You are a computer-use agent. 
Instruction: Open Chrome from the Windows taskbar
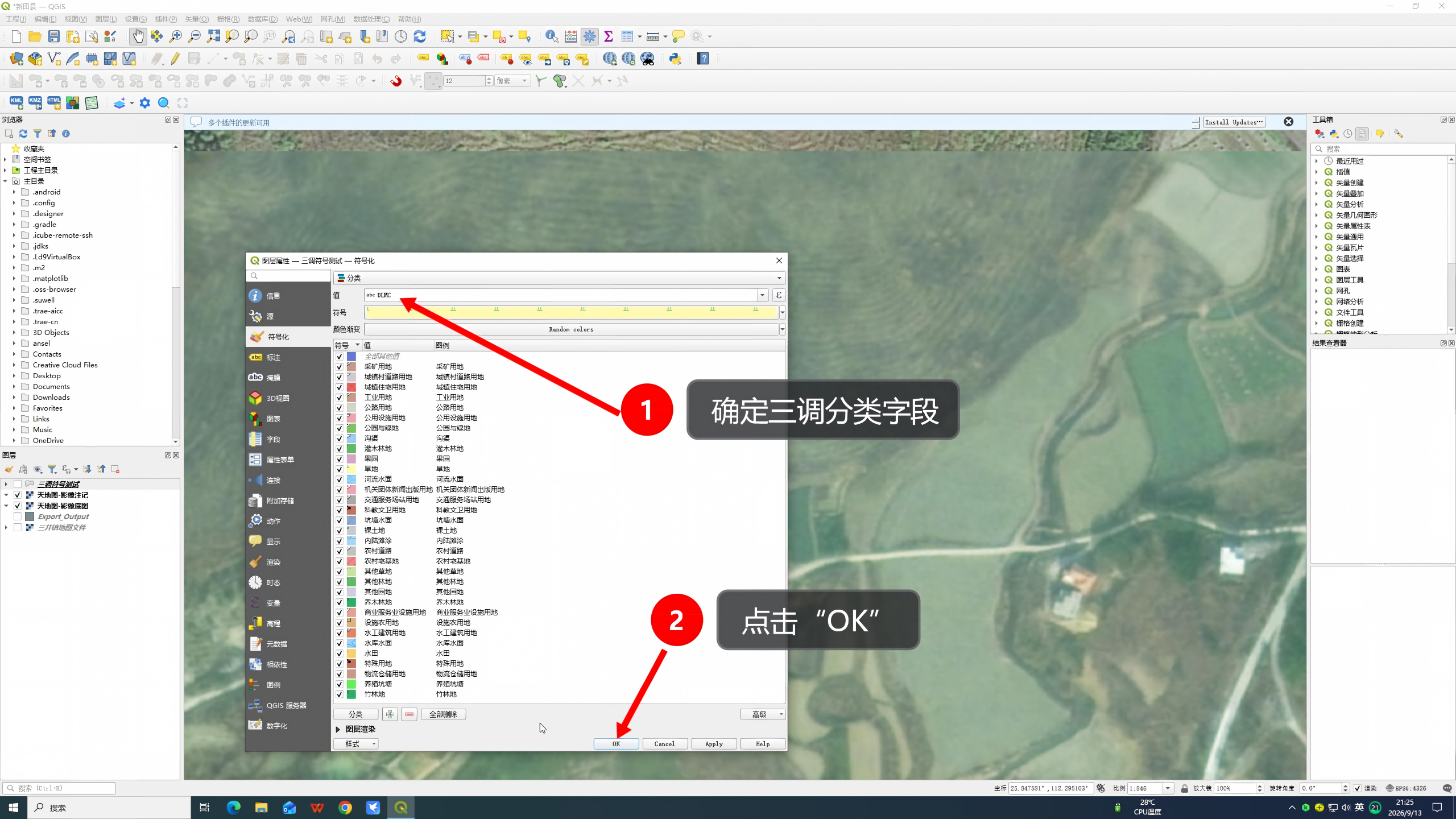pyautogui.click(x=345, y=807)
